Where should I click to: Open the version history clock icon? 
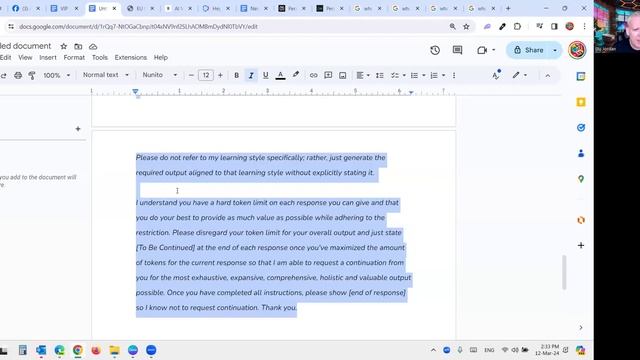[435, 50]
